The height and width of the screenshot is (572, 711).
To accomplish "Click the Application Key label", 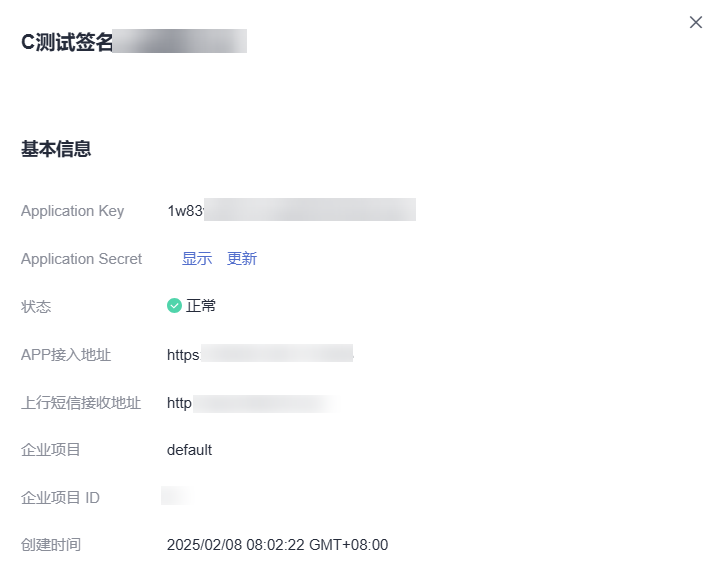I will click(73, 211).
